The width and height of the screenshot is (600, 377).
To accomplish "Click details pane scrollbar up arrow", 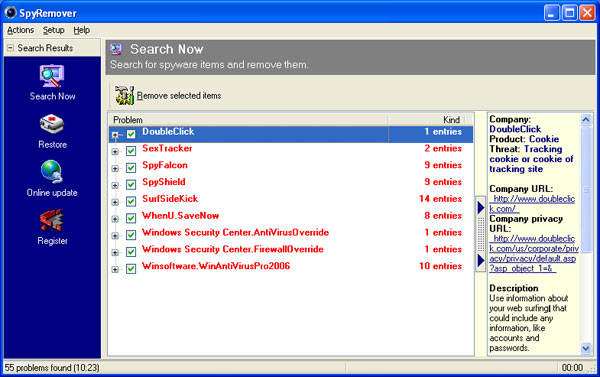I will (585, 120).
